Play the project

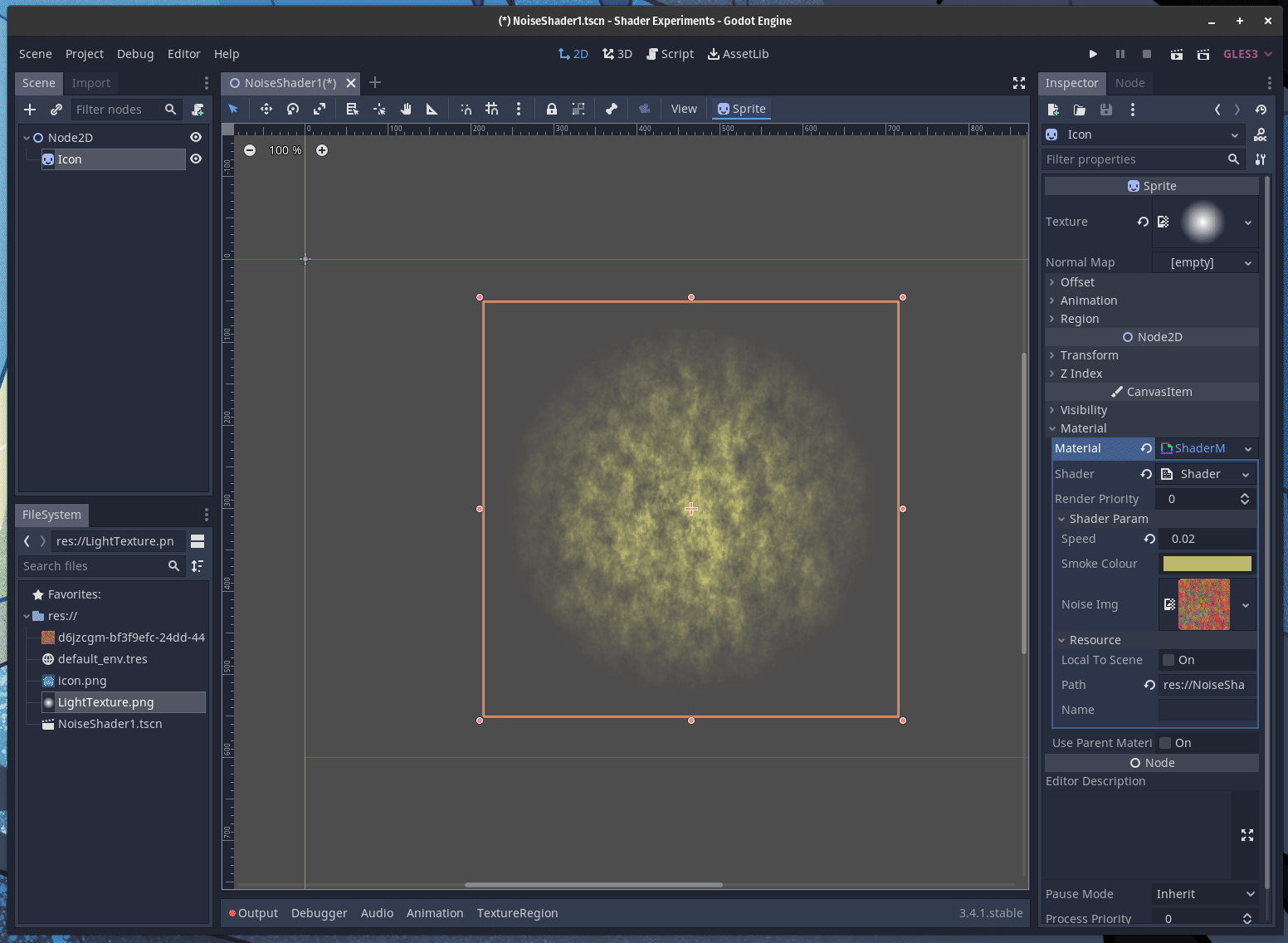point(1093,54)
